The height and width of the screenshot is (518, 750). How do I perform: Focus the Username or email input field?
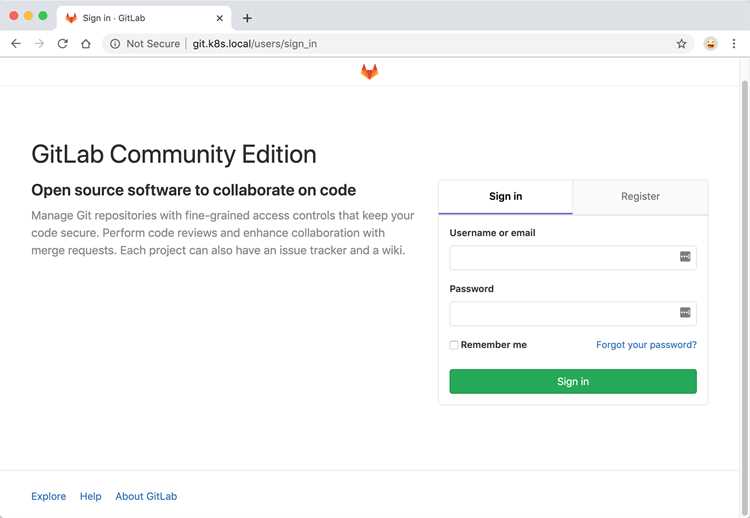pos(573,258)
